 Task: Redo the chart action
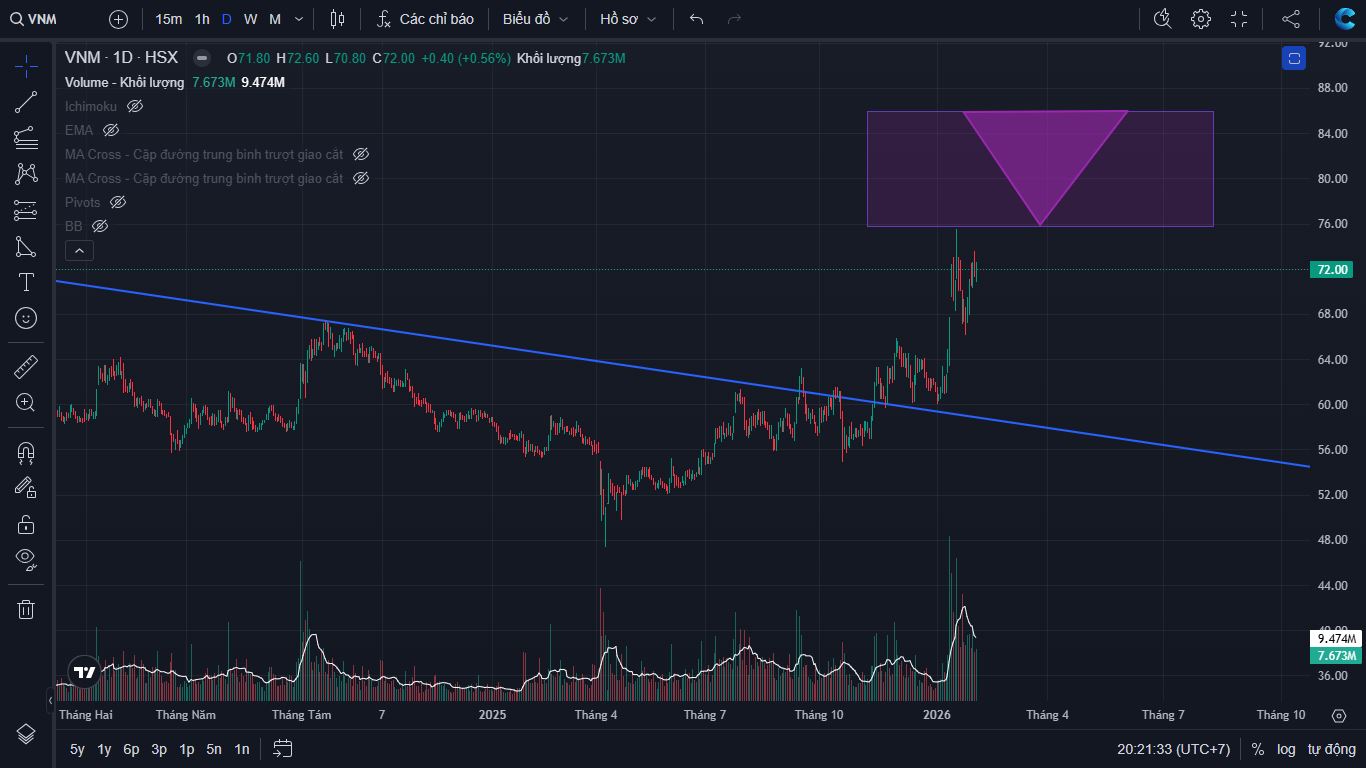point(735,19)
